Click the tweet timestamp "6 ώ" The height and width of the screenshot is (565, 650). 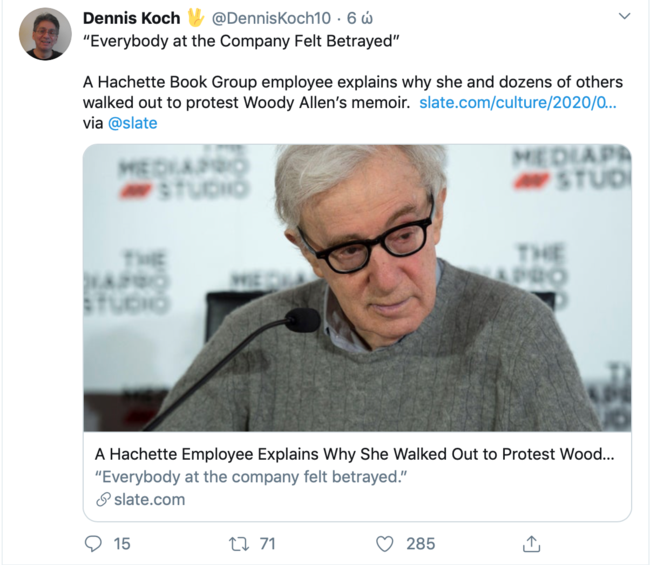[x=360, y=18]
